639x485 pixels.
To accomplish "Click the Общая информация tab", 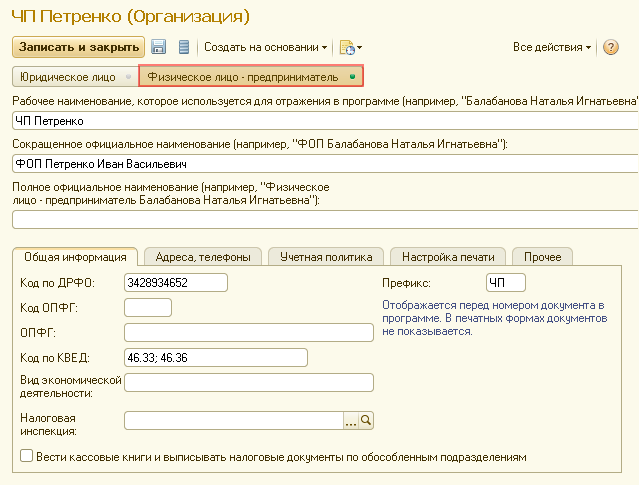I will (75, 256).
